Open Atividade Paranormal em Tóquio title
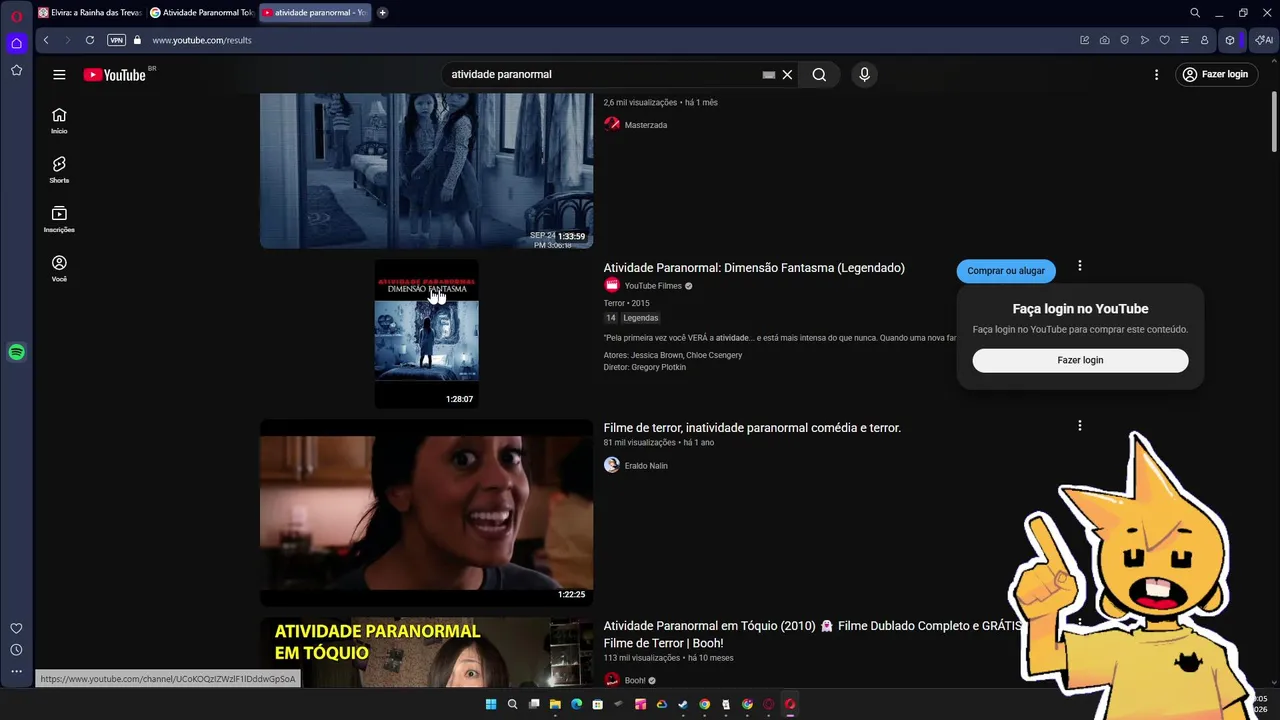The width and height of the screenshot is (1280, 720). pyautogui.click(x=812, y=634)
